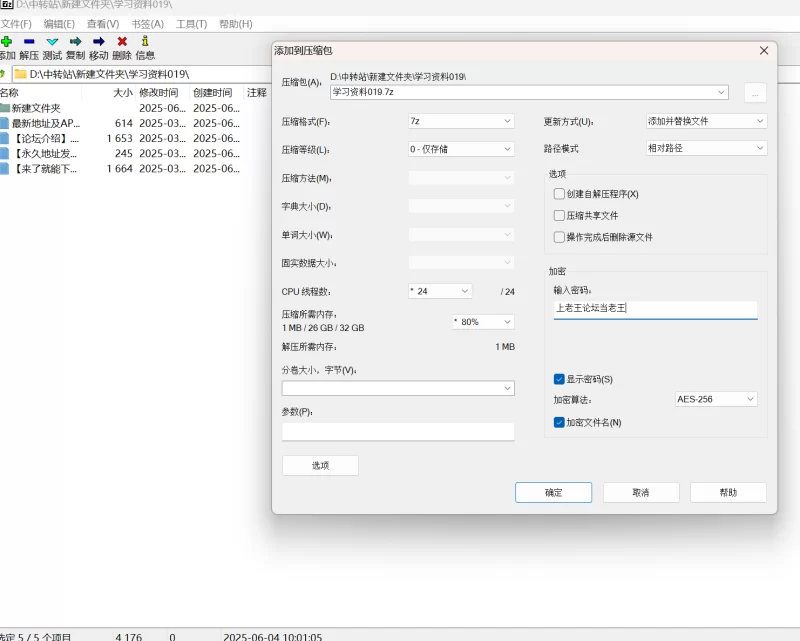Click the 取消 button
This screenshot has width=800, height=641.
[641, 493]
